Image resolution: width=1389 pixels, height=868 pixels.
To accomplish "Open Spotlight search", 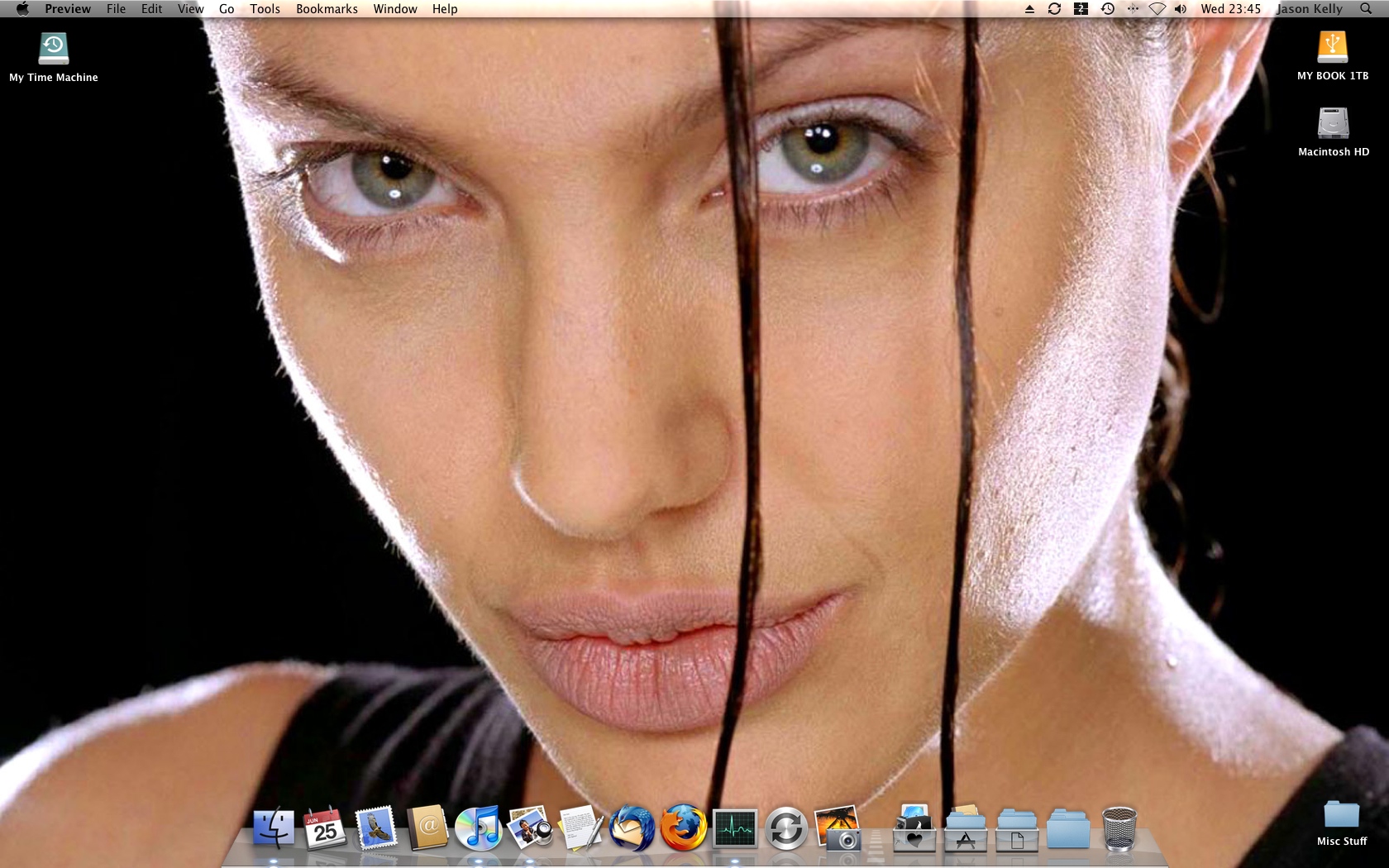I will pos(1366,9).
